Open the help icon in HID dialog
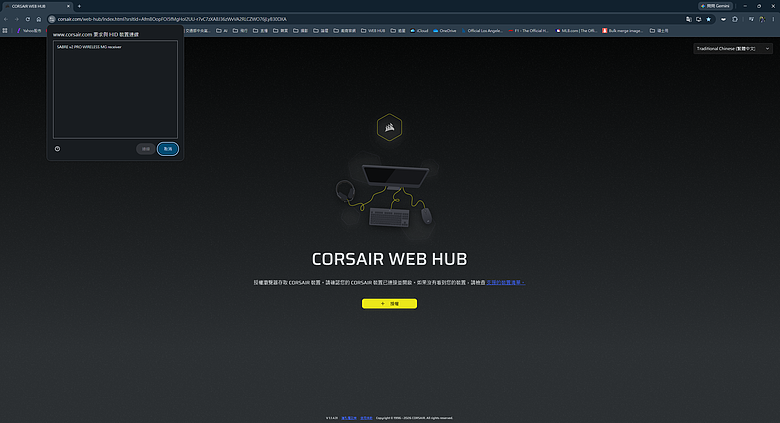 (x=57, y=149)
